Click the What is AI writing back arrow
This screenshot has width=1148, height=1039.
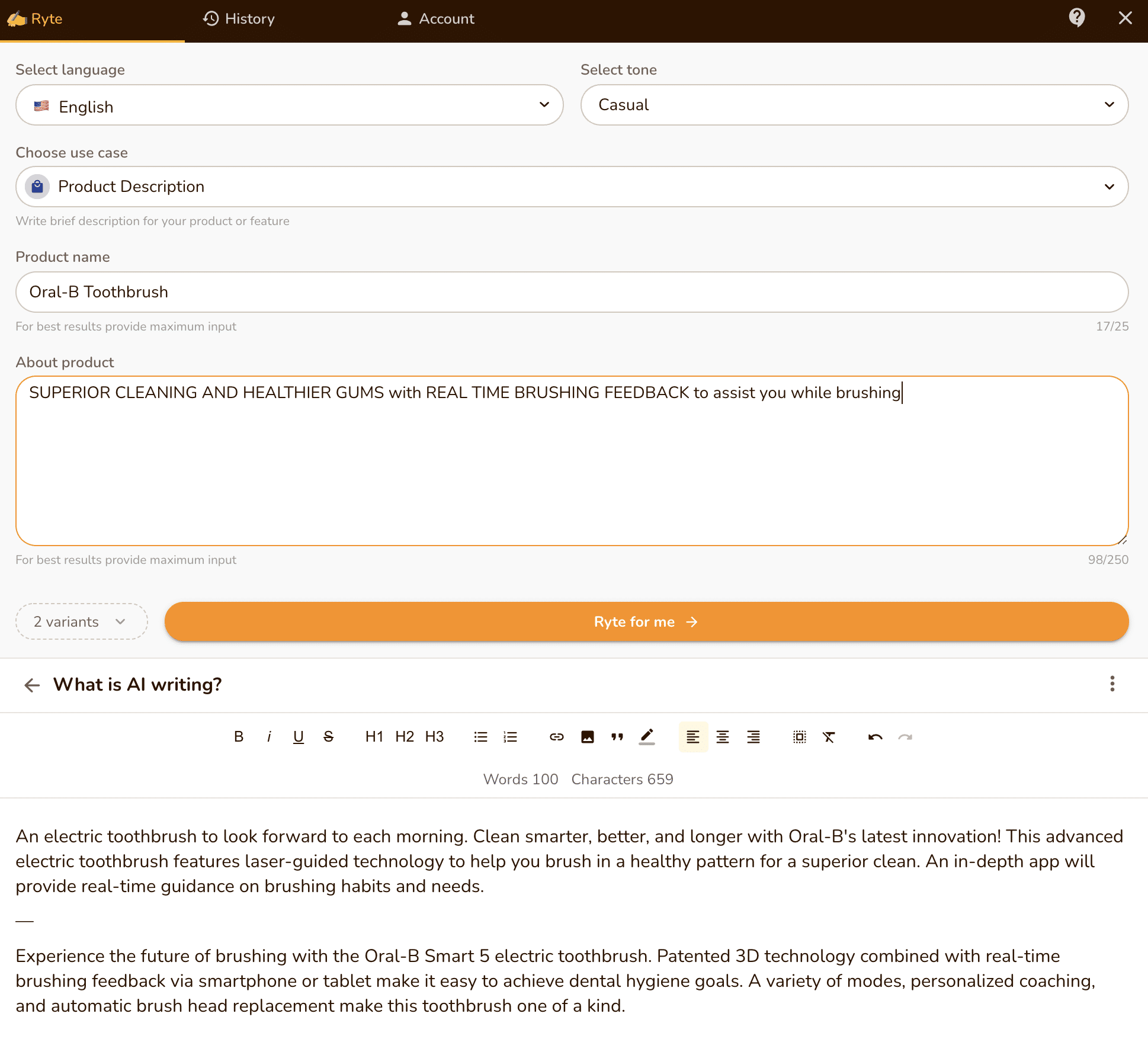click(x=31, y=685)
